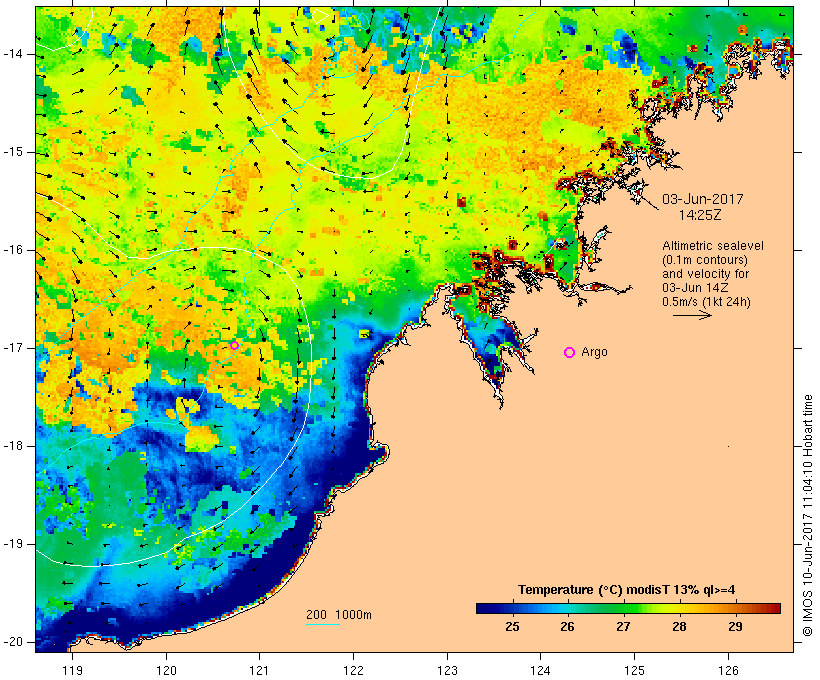Click the latitude axis label -20
Viewport: 820px width, 680px height.
point(13,642)
